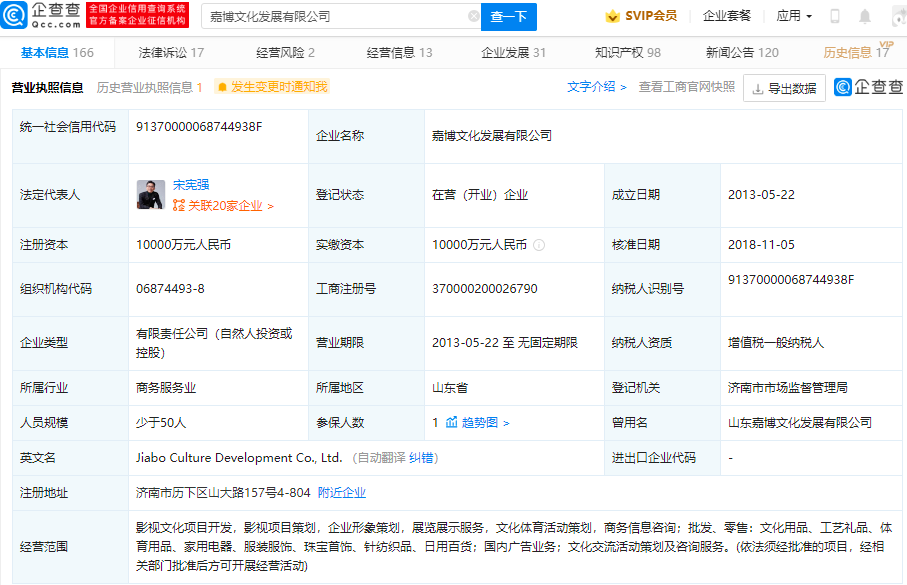
Task: Open 附近企业 next to the registered address
Action: pyautogui.click(x=341, y=492)
